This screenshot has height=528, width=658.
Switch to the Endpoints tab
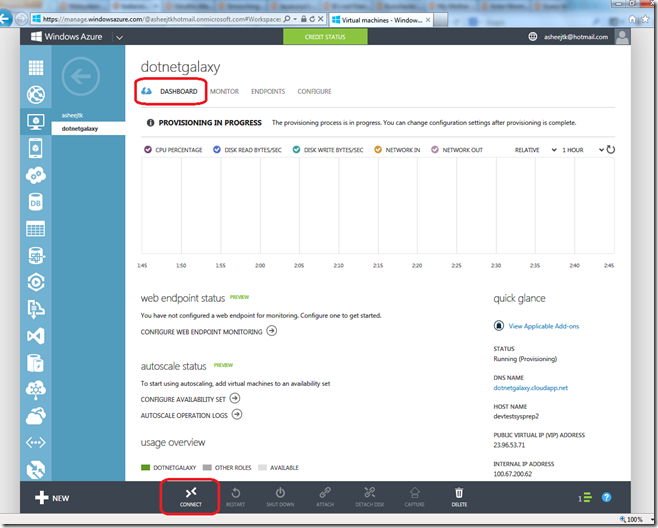click(x=268, y=91)
